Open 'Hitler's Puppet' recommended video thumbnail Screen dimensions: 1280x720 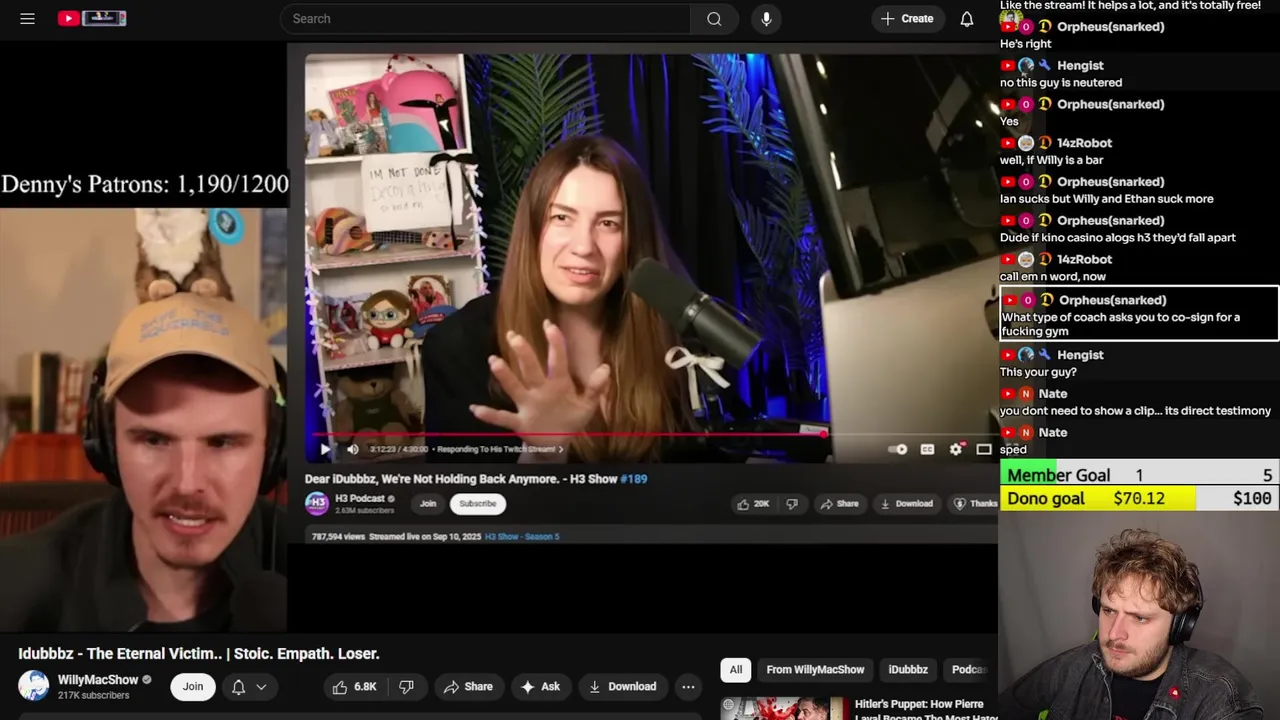pyautogui.click(x=783, y=708)
